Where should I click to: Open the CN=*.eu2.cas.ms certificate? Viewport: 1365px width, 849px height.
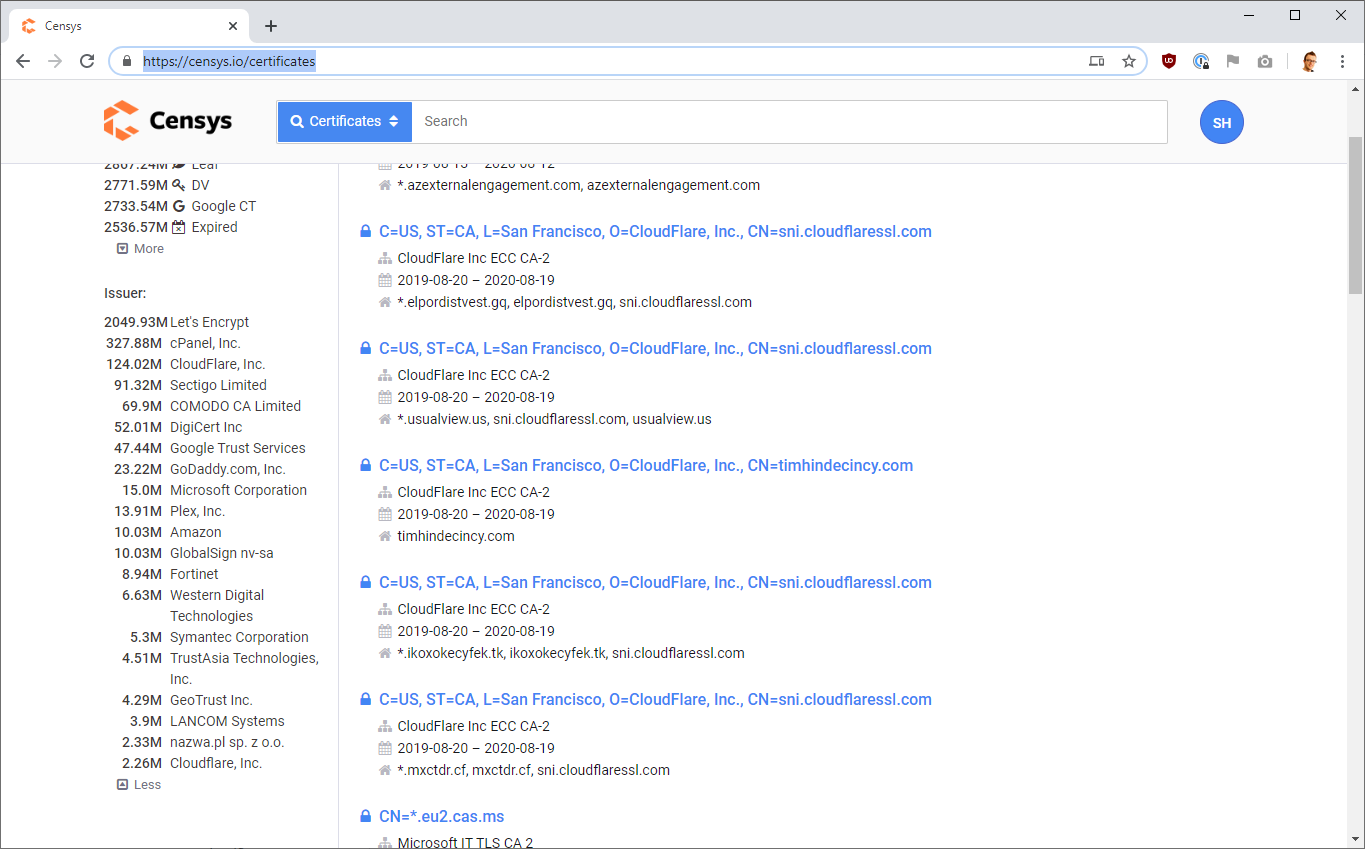(x=441, y=816)
